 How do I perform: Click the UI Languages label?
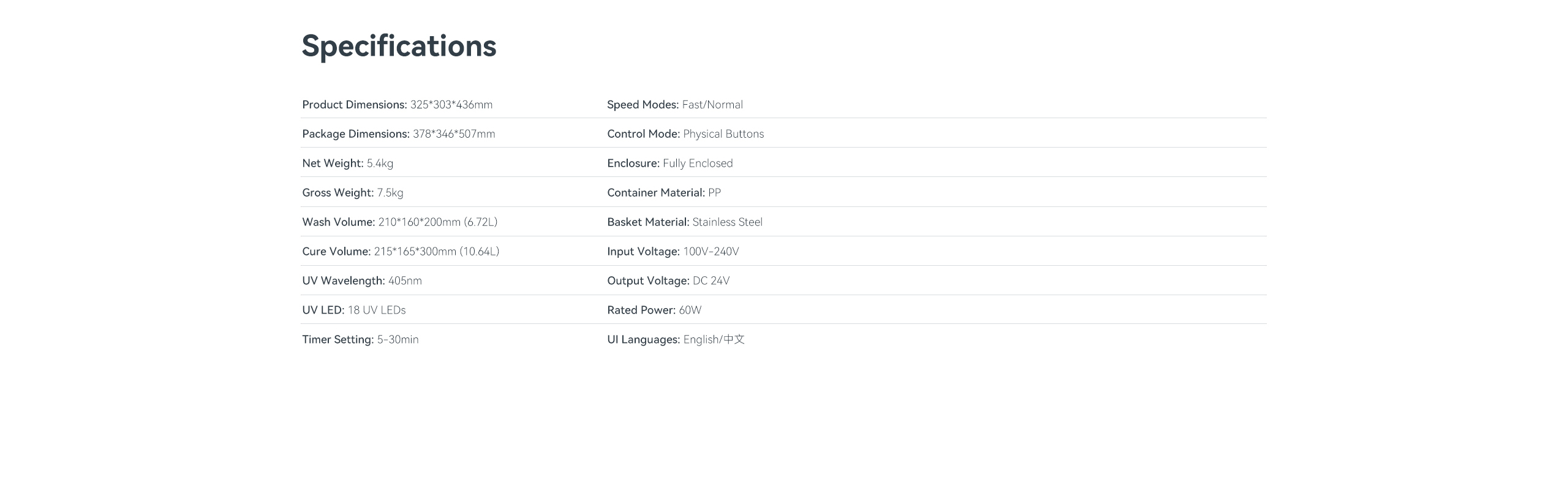point(643,340)
